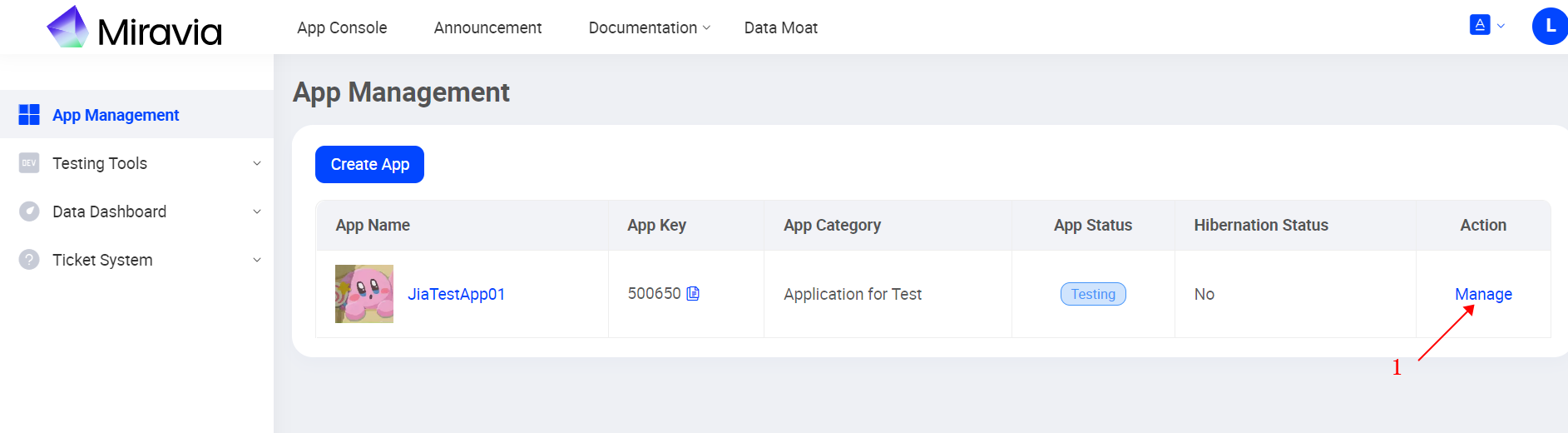Open the Documentation dropdown menu

649,28
